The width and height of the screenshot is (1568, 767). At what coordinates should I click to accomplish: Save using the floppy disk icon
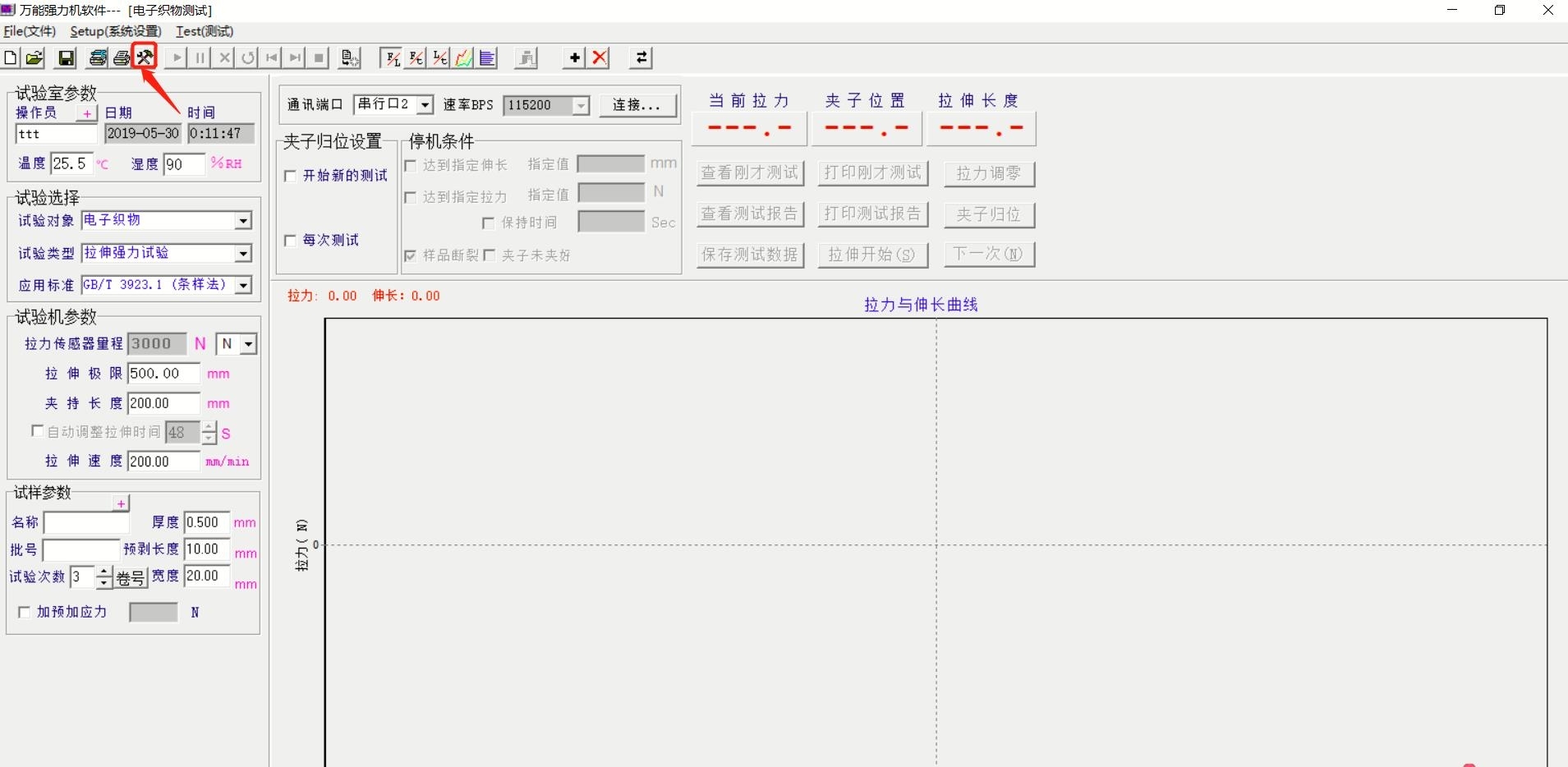(66, 57)
